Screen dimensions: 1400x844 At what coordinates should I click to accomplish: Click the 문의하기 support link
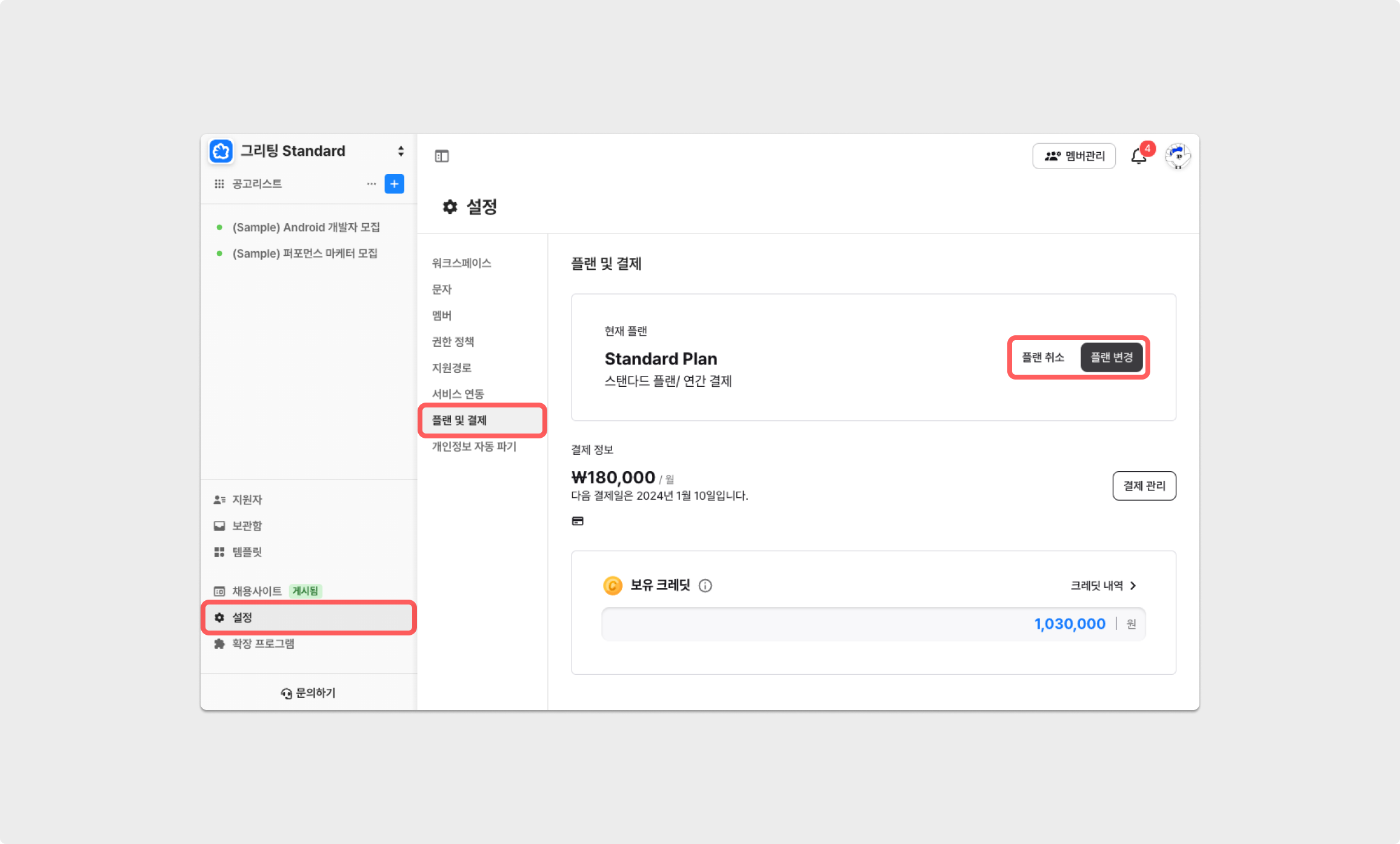pyautogui.click(x=308, y=693)
